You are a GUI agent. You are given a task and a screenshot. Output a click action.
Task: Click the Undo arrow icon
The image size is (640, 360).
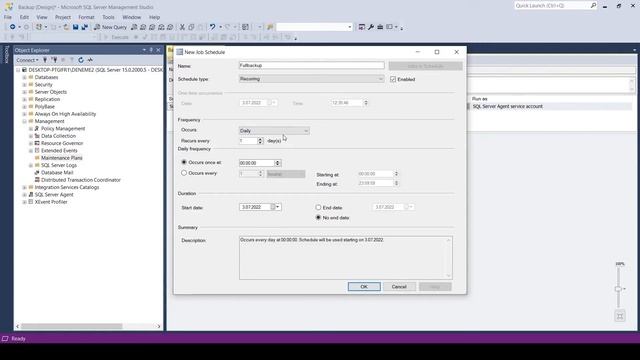212,27
